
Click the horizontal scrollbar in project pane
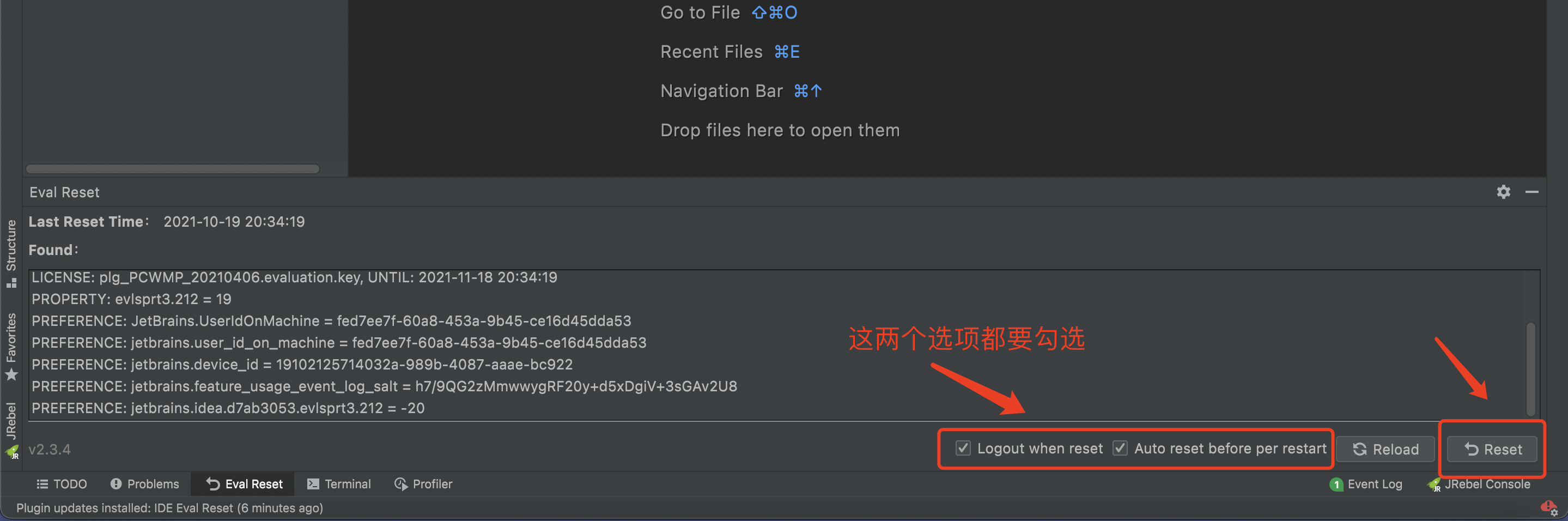click(172, 168)
